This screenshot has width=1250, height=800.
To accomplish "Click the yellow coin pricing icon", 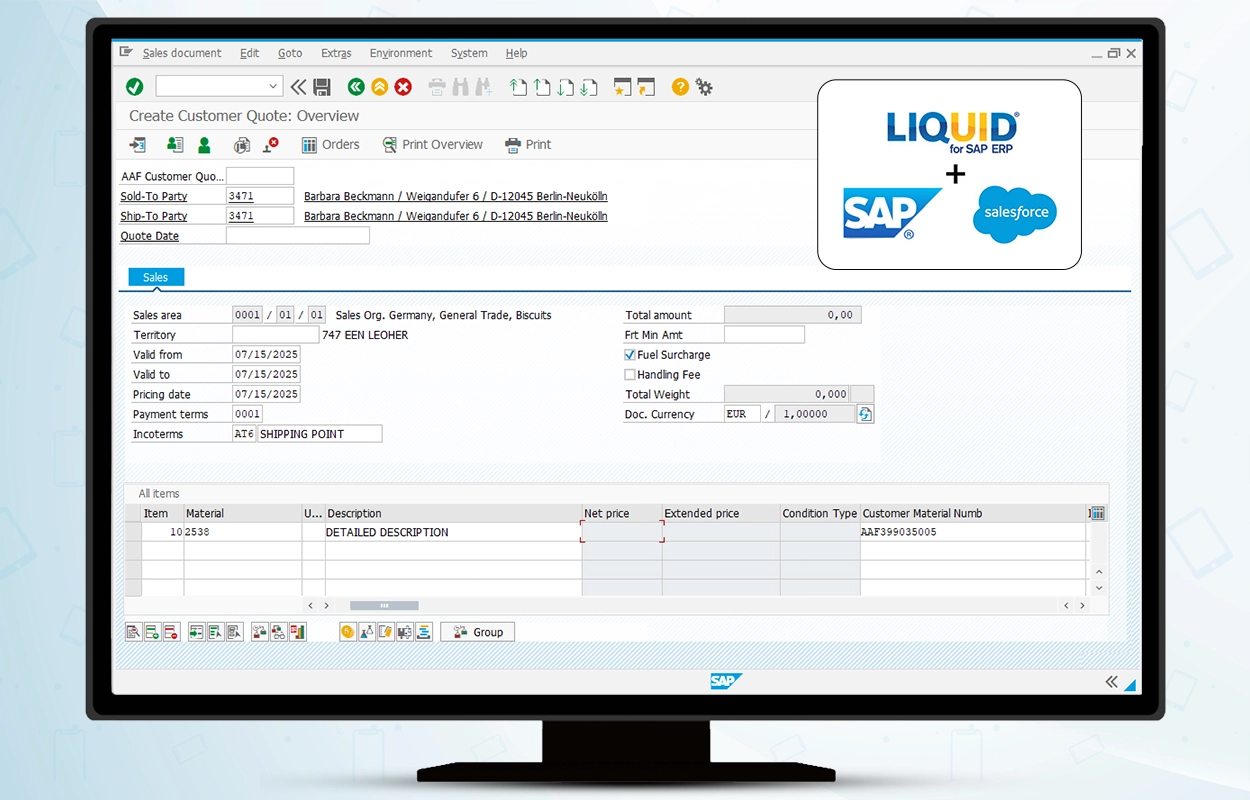I will [348, 632].
